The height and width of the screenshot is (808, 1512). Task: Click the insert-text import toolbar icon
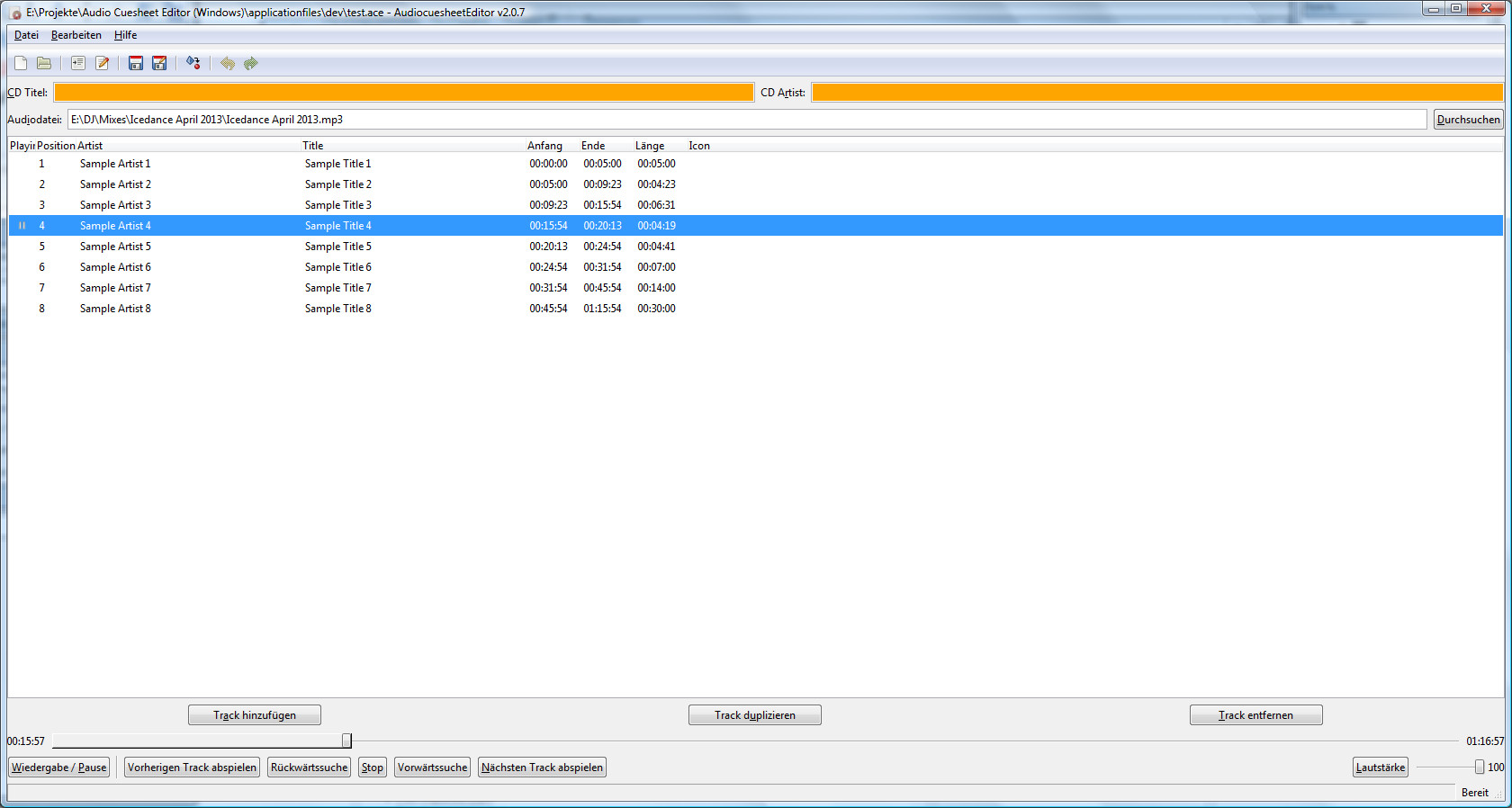pos(78,63)
